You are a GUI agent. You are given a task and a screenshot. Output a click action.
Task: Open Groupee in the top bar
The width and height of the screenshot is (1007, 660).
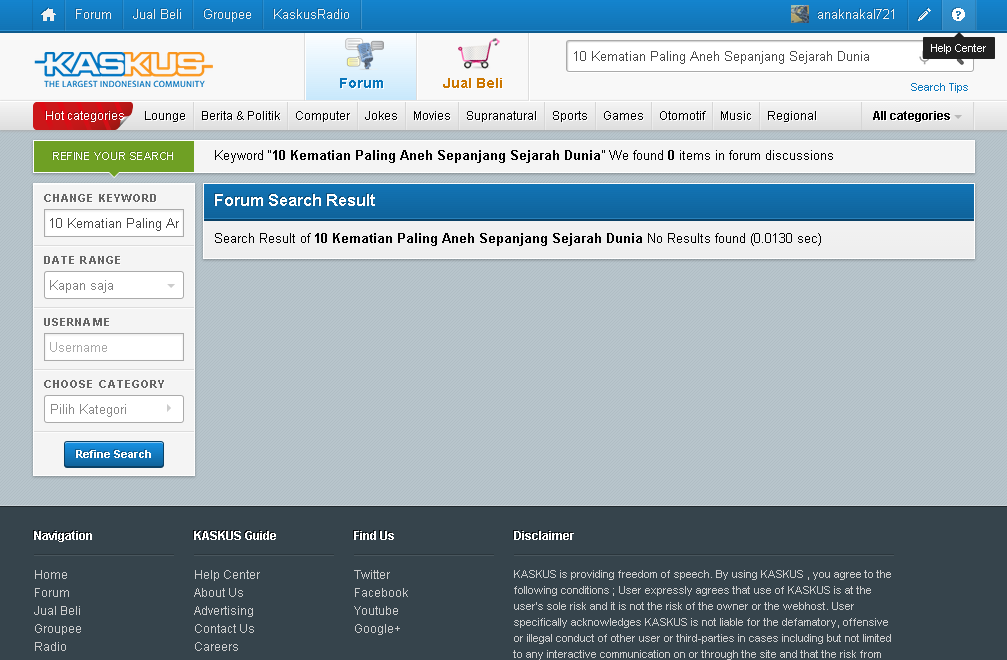pyautogui.click(x=227, y=14)
